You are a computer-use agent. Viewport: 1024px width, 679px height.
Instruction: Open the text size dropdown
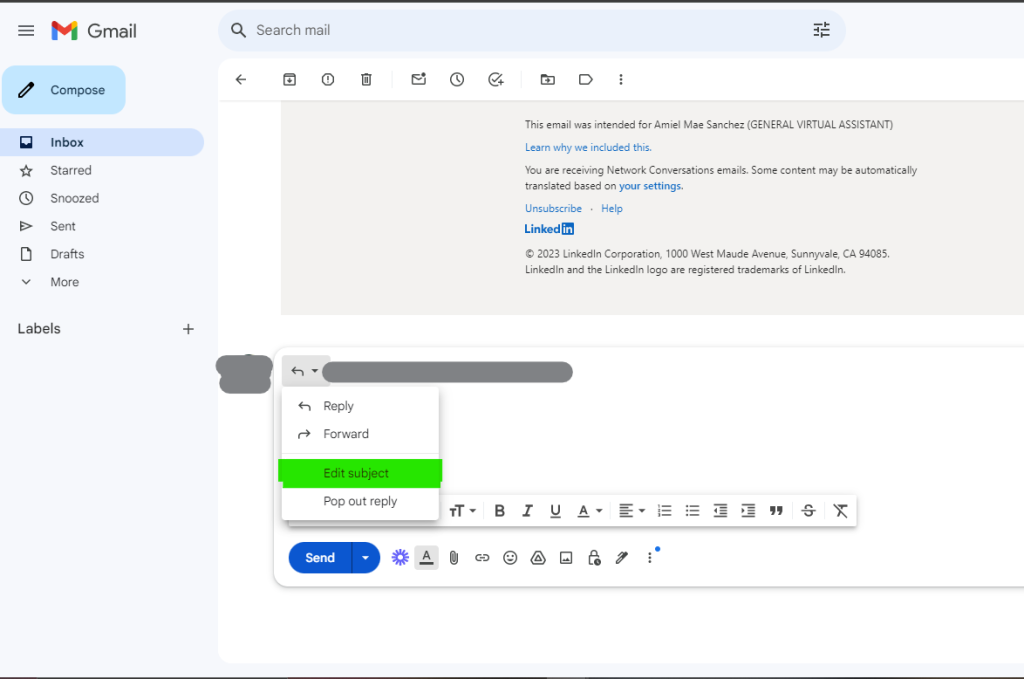click(462, 511)
